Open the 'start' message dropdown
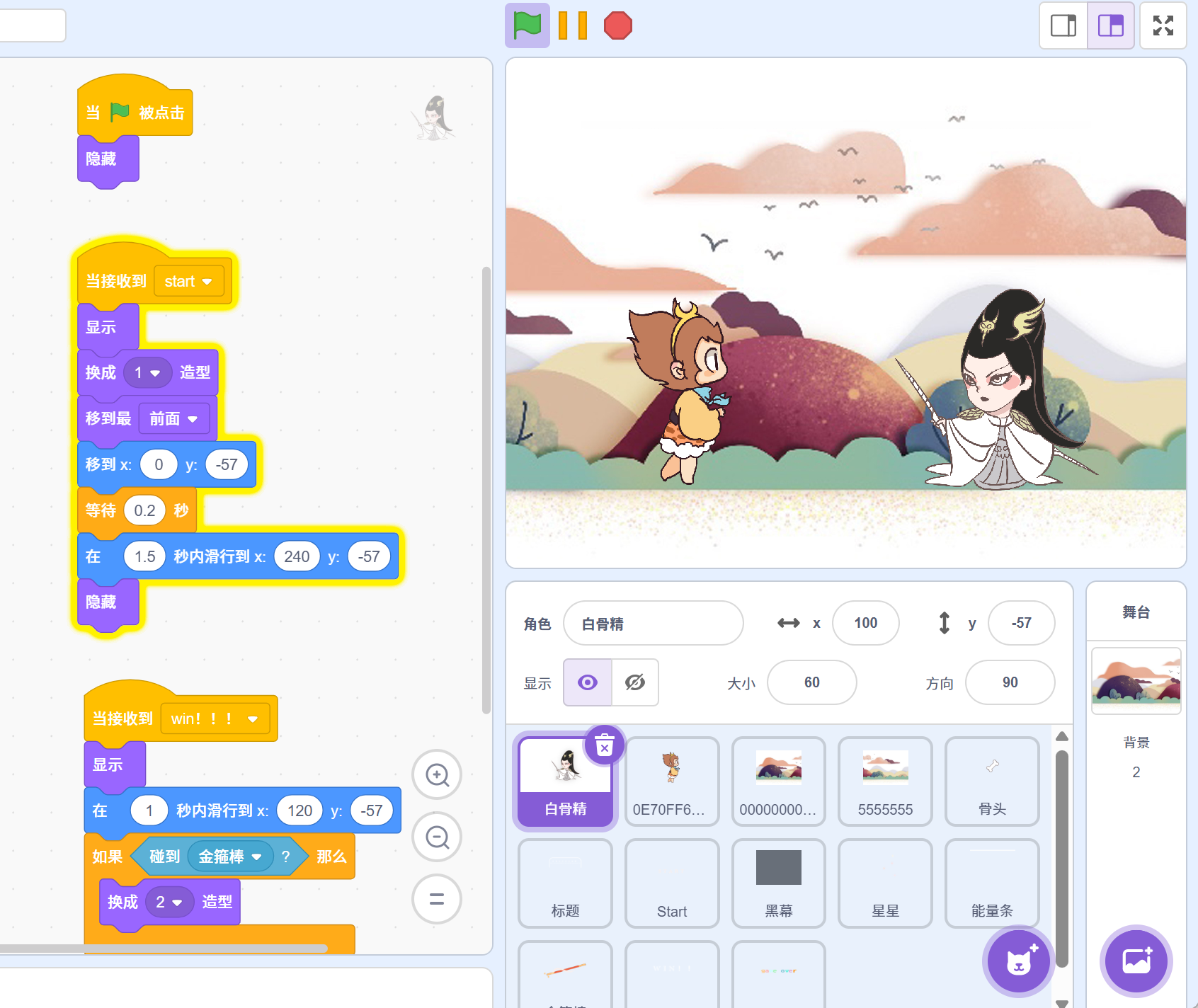1198x1008 pixels. 207,282
